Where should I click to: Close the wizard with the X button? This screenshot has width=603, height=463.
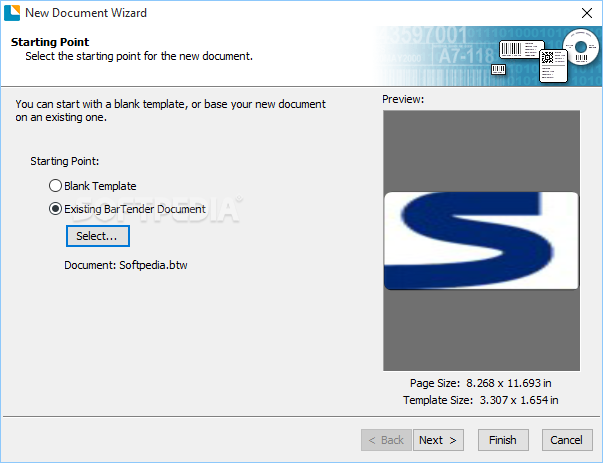tap(587, 13)
